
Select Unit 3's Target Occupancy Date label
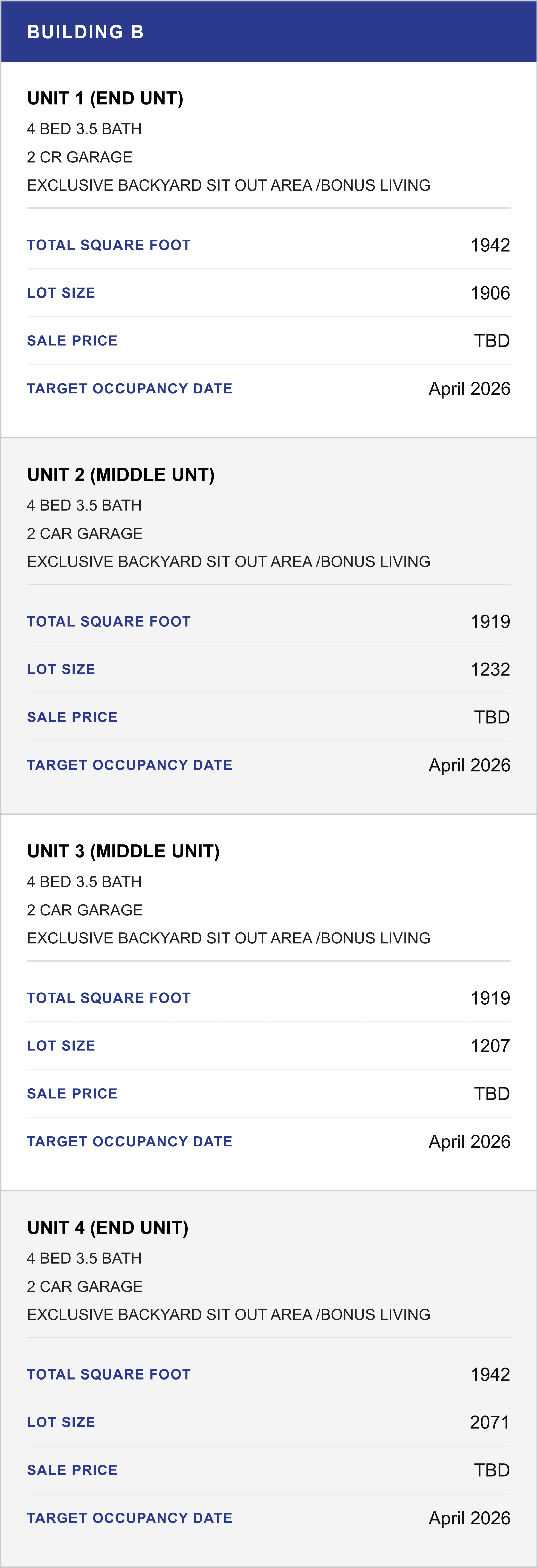point(129,1141)
